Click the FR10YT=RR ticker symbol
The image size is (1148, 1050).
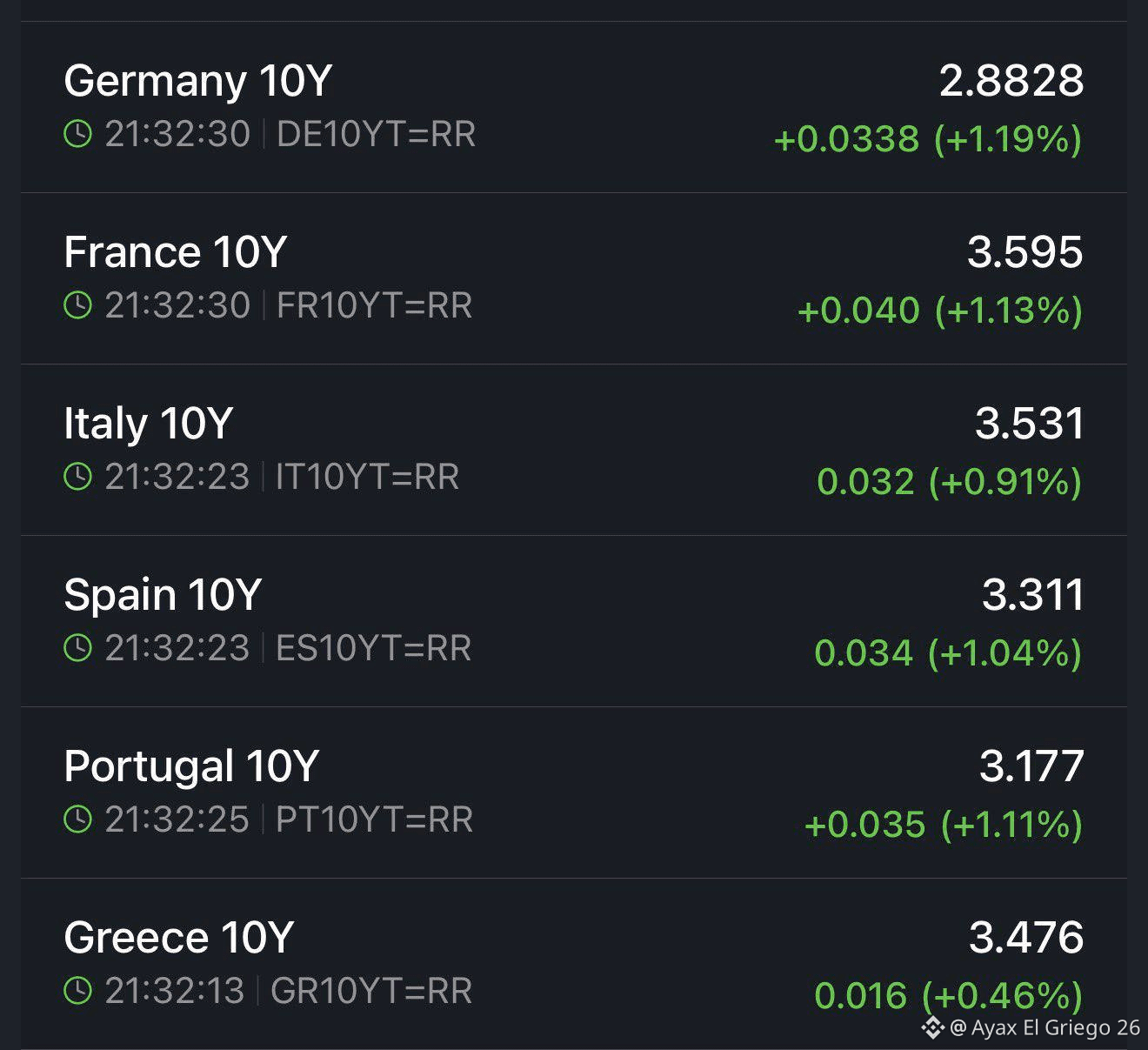pos(374,306)
